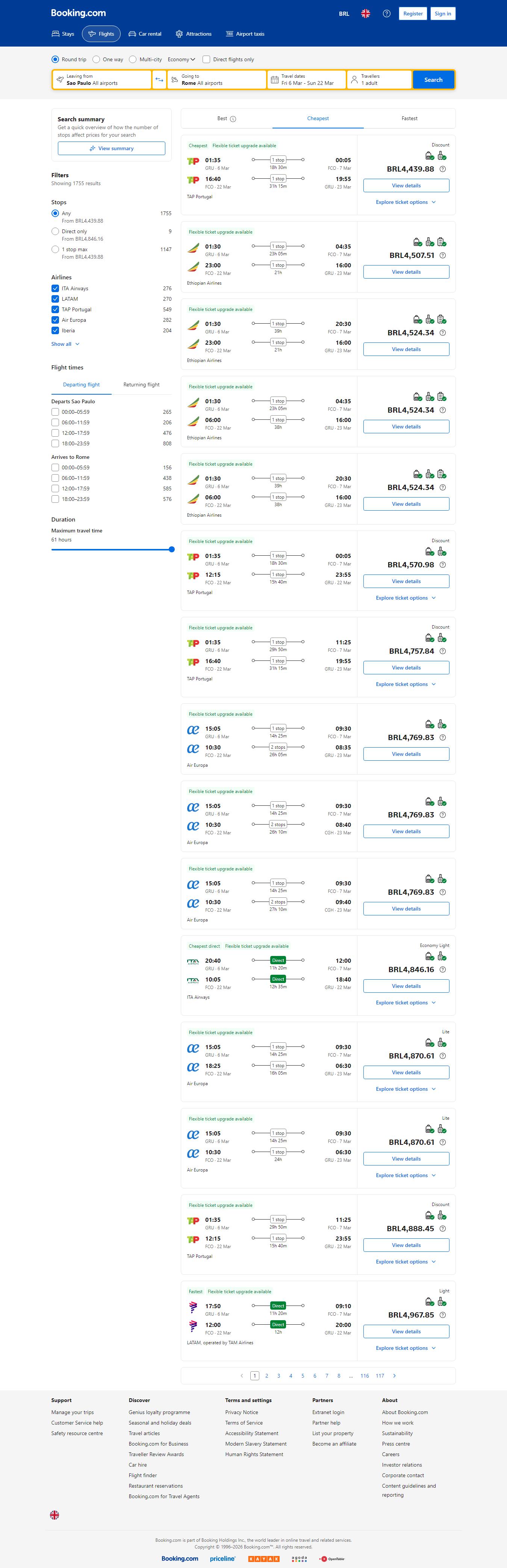Click the calendar icon in Travel dates
507x1568 pixels.
click(x=274, y=80)
